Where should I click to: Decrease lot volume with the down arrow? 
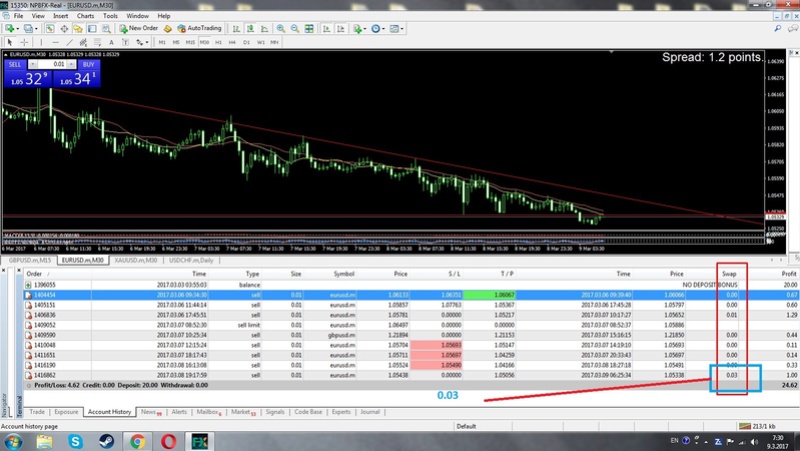click(x=33, y=64)
